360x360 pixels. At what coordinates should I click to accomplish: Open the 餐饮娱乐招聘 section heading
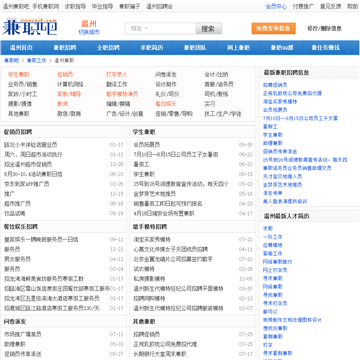tap(21, 227)
